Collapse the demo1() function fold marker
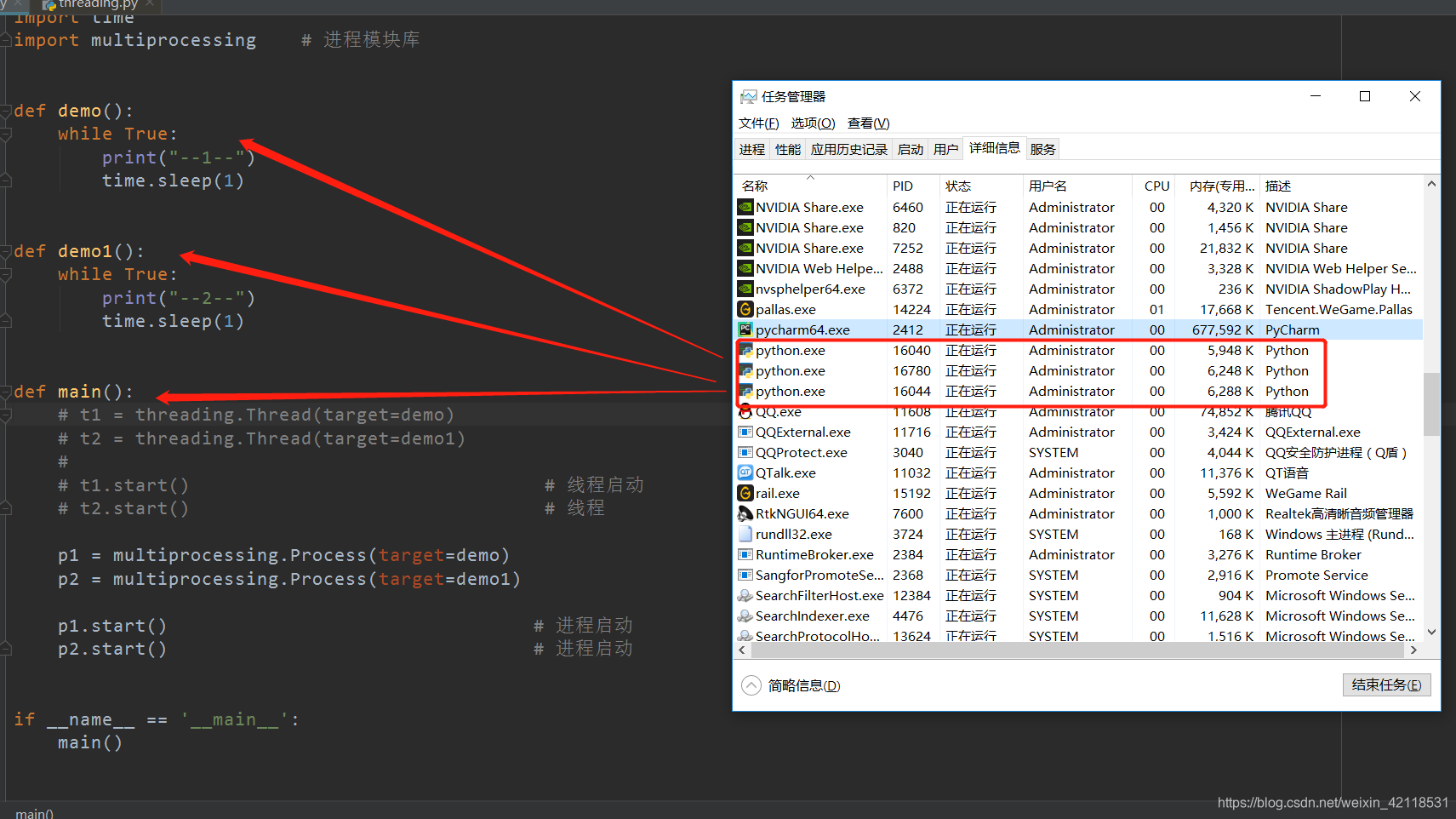 [x=6, y=251]
